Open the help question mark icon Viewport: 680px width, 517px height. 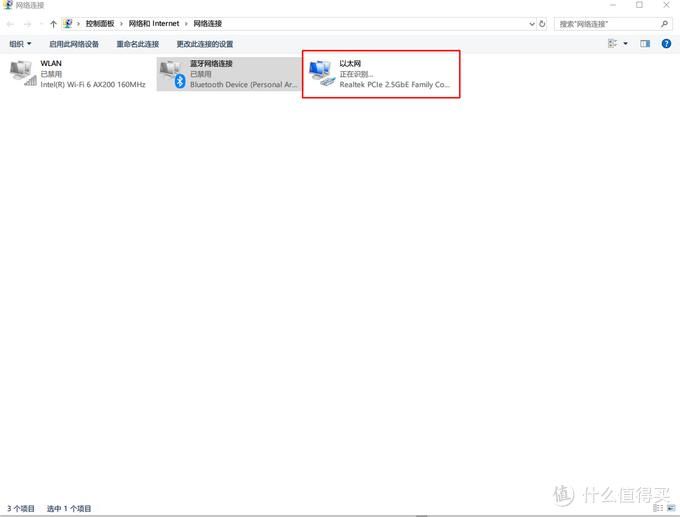point(666,43)
